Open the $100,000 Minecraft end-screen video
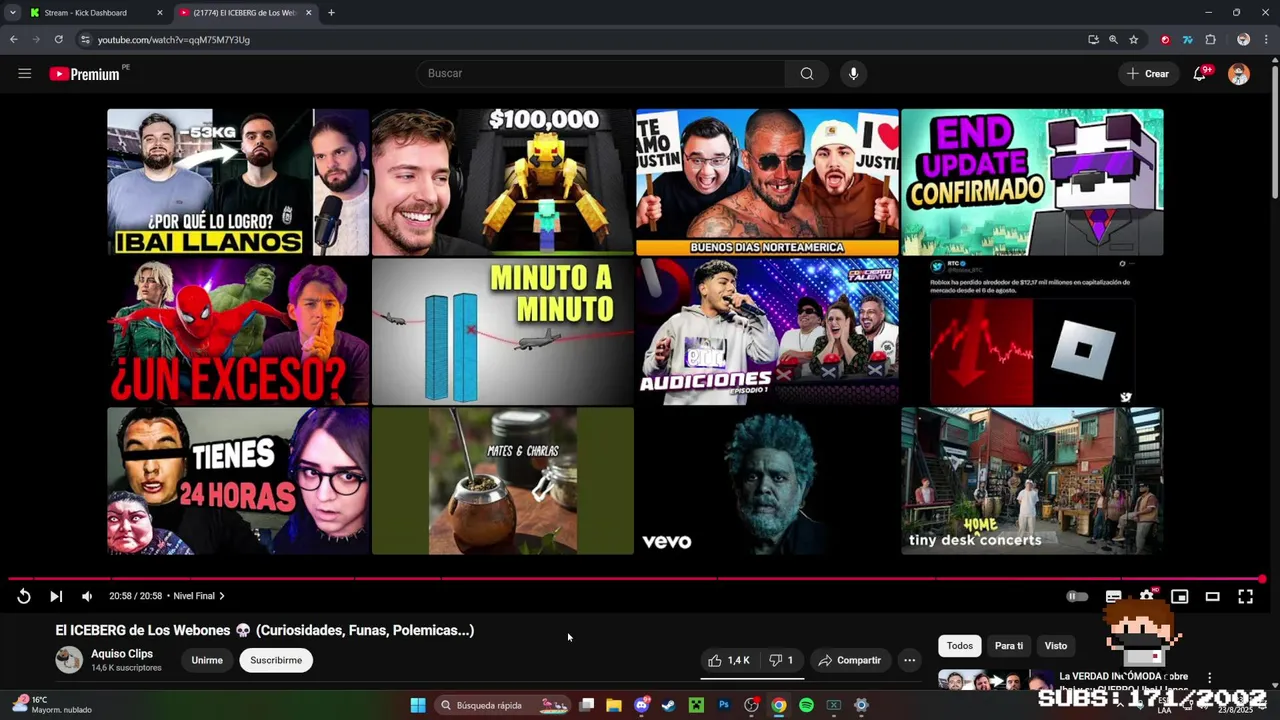Image resolution: width=1280 pixels, height=720 pixels. (x=503, y=182)
